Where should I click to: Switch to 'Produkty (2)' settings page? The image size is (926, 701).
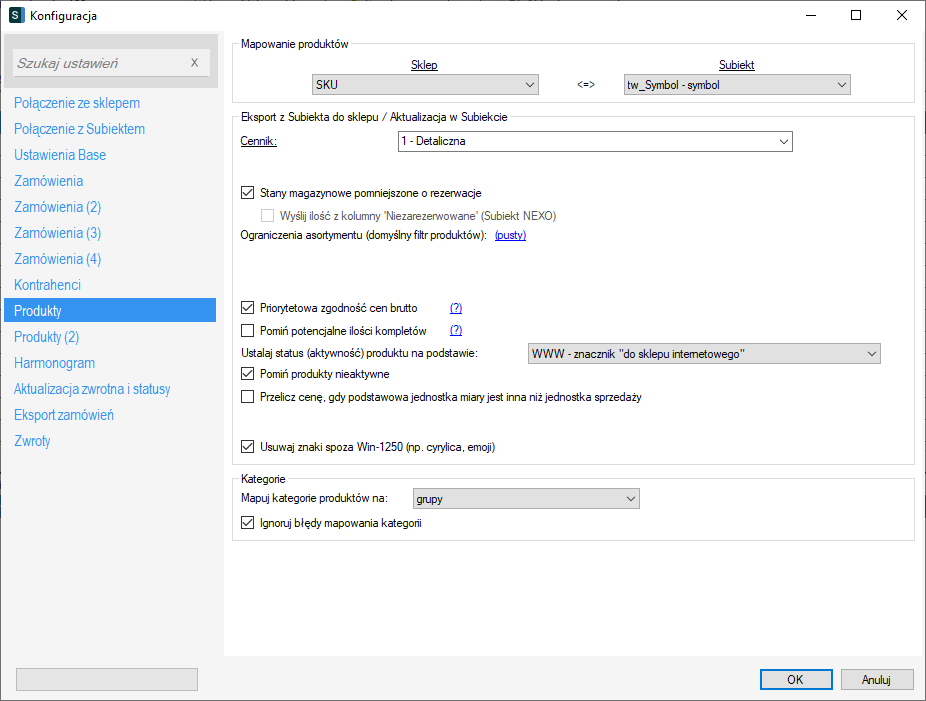(47, 337)
